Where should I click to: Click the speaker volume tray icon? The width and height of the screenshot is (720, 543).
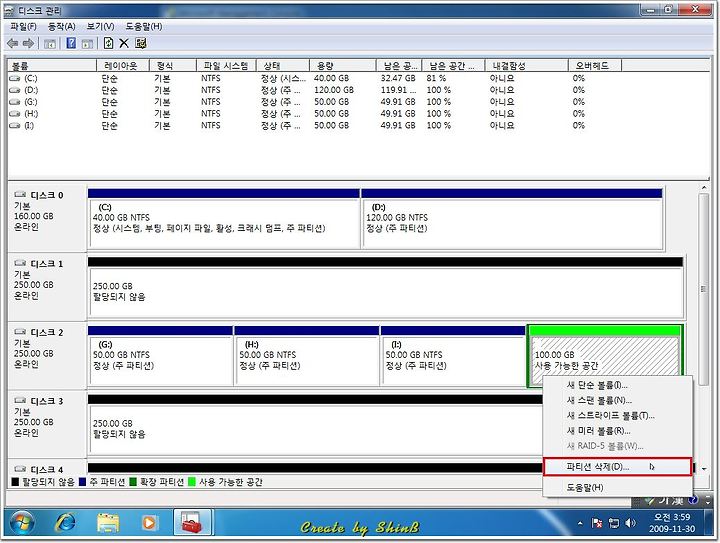click(x=630, y=523)
